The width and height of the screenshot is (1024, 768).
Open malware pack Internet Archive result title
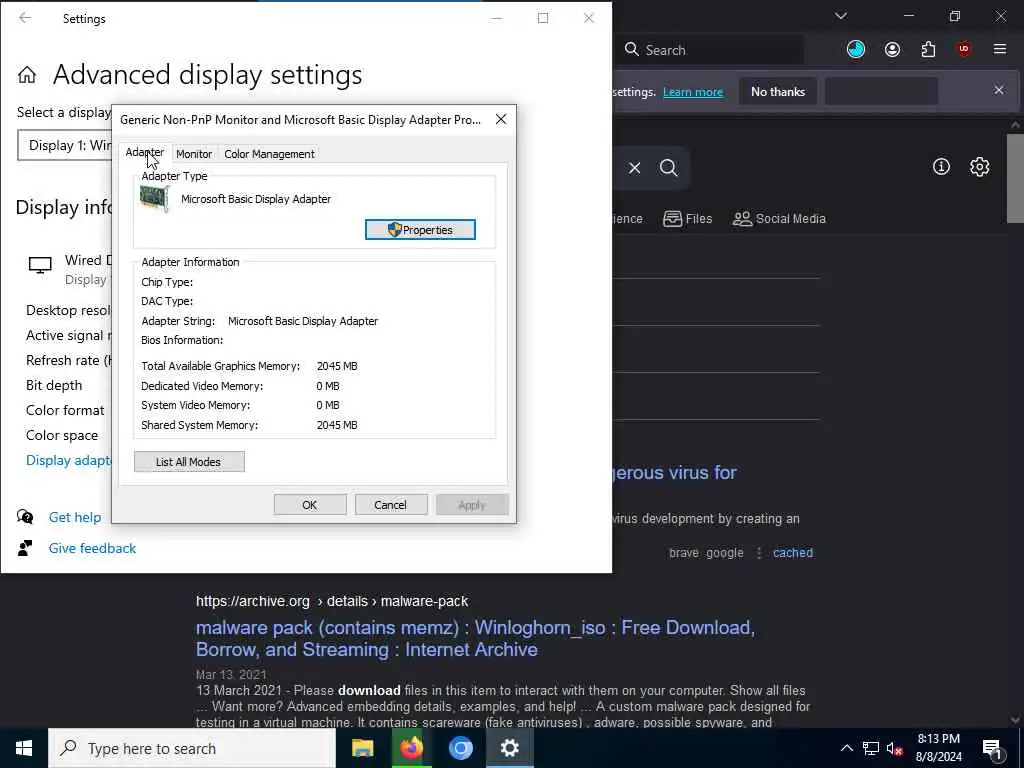[475, 639]
